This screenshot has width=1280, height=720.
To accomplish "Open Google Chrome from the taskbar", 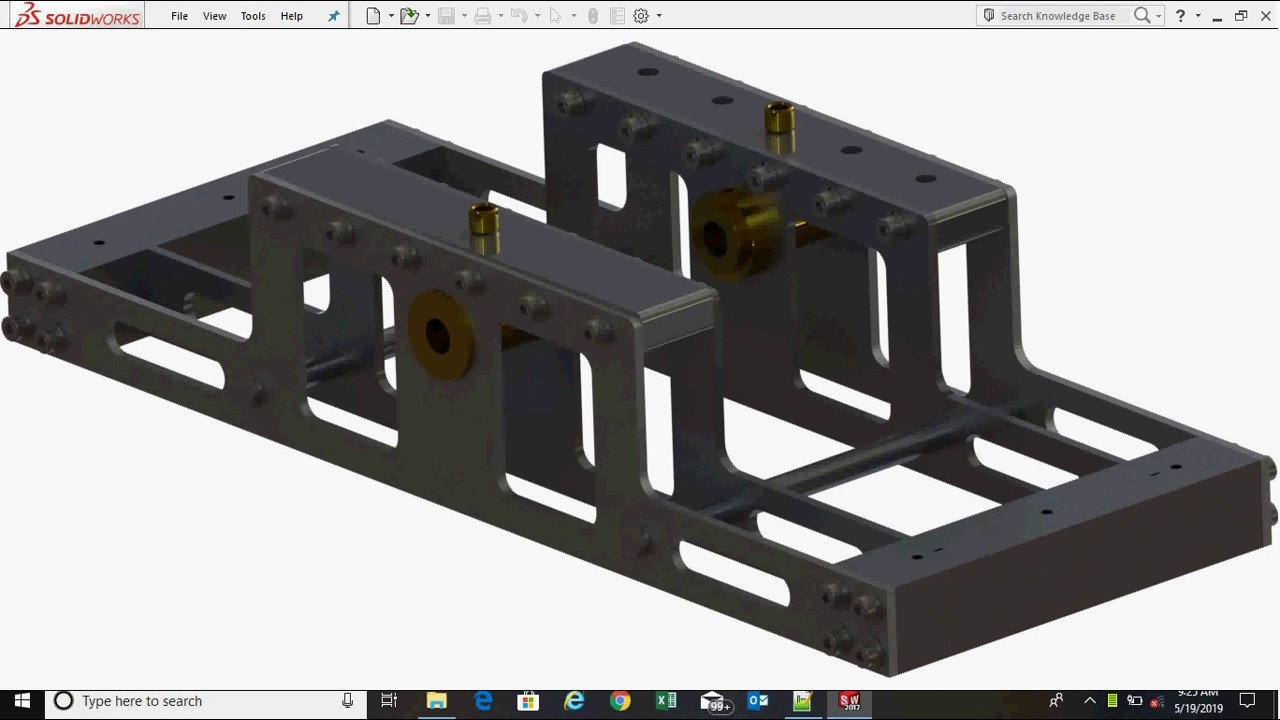I will click(x=620, y=701).
